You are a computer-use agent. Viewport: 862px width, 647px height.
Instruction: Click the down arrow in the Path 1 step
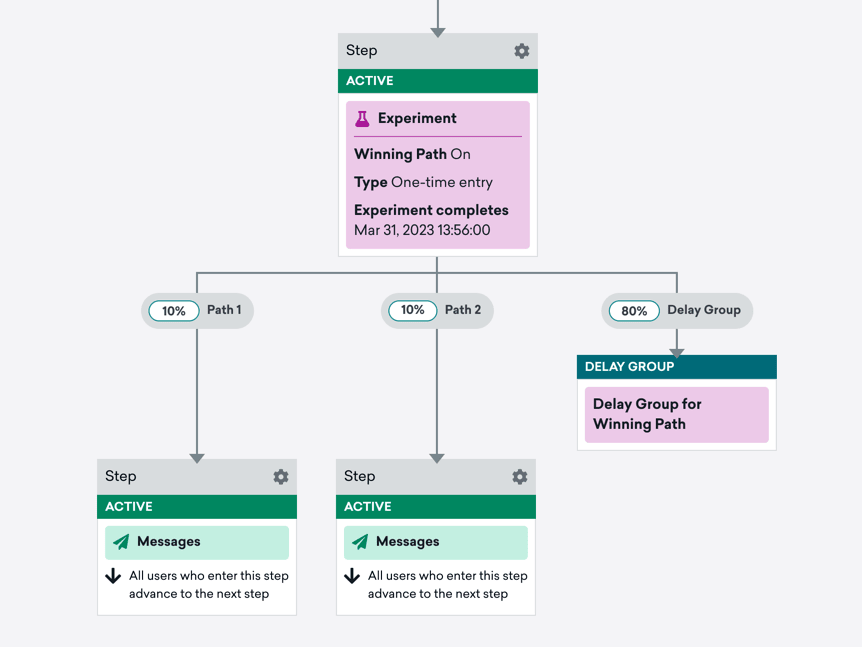pyautogui.click(x=113, y=576)
